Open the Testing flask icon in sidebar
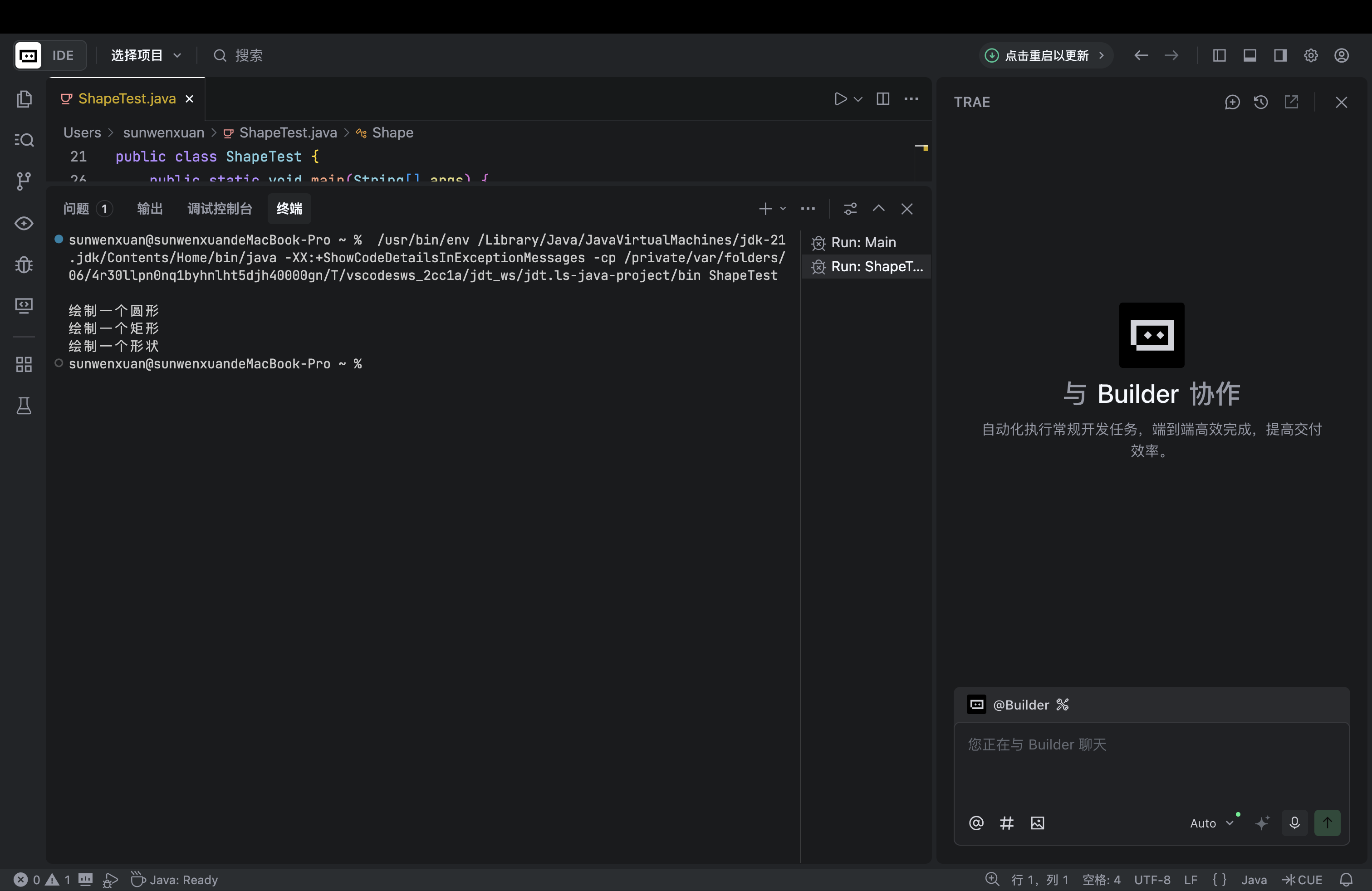This screenshot has width=1372, height=891. click(24, 406)
